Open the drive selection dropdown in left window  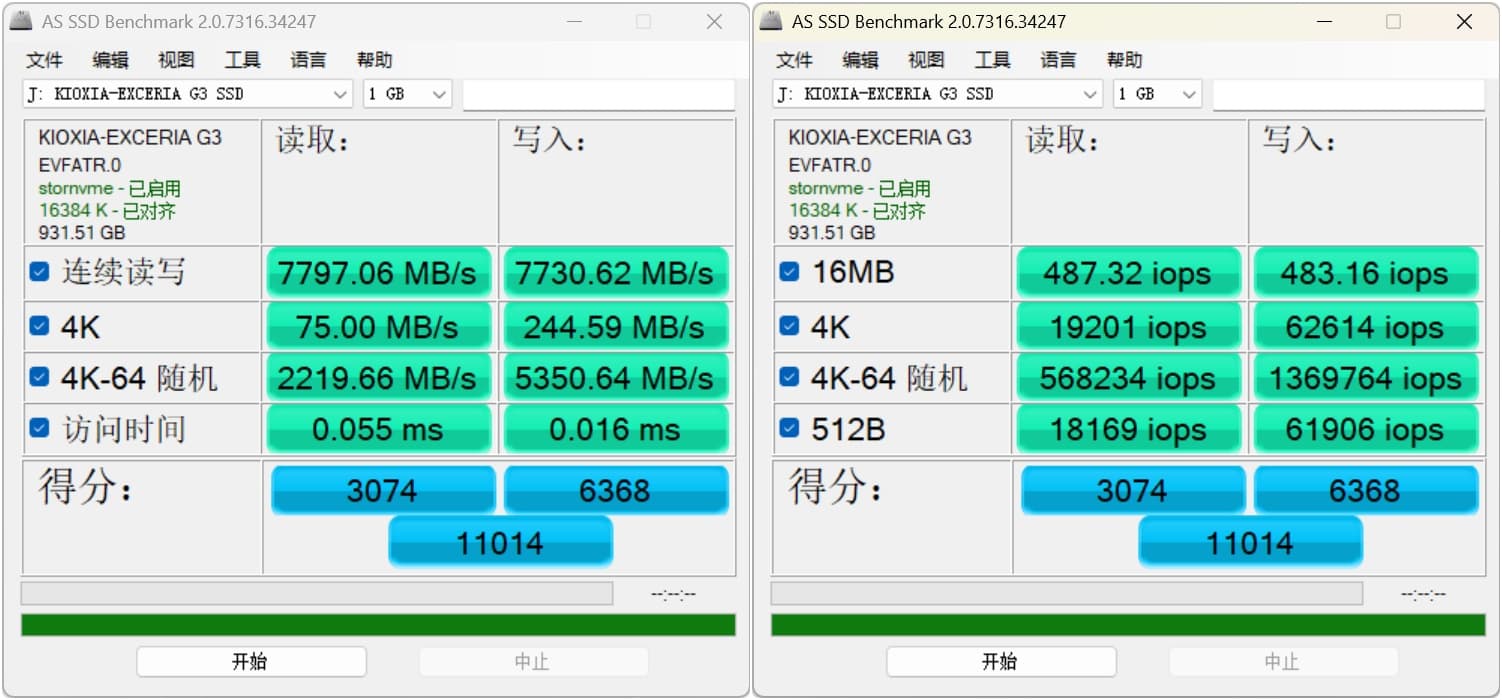point(188,94)
